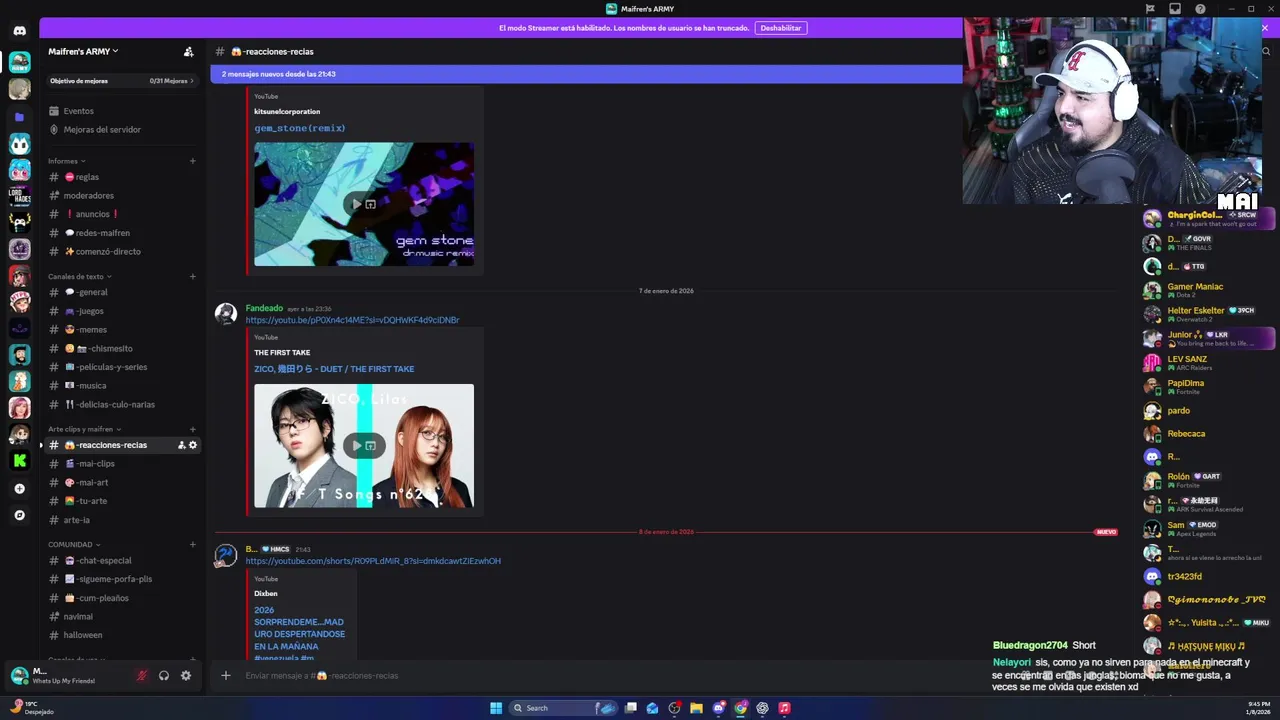
Task: Open the Objetivo de mejoras progress bar
Action: [121, 80]
